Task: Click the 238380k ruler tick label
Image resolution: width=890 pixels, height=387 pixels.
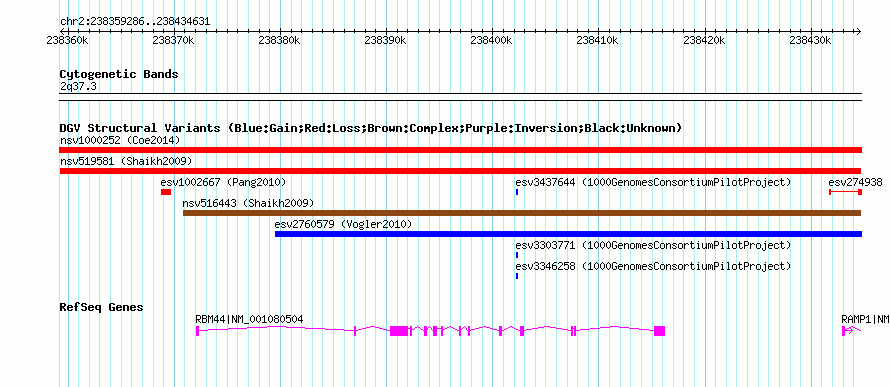Action: coord(280,41)
